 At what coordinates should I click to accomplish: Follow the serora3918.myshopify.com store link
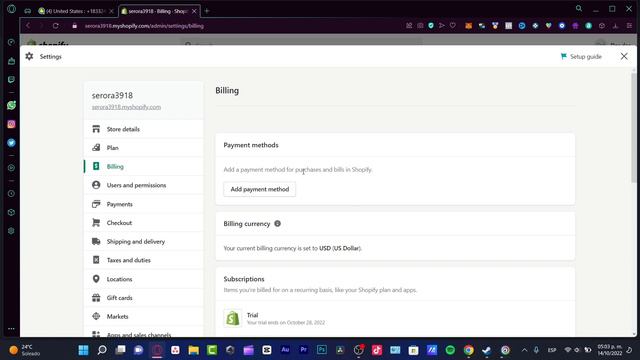[126, 107]
